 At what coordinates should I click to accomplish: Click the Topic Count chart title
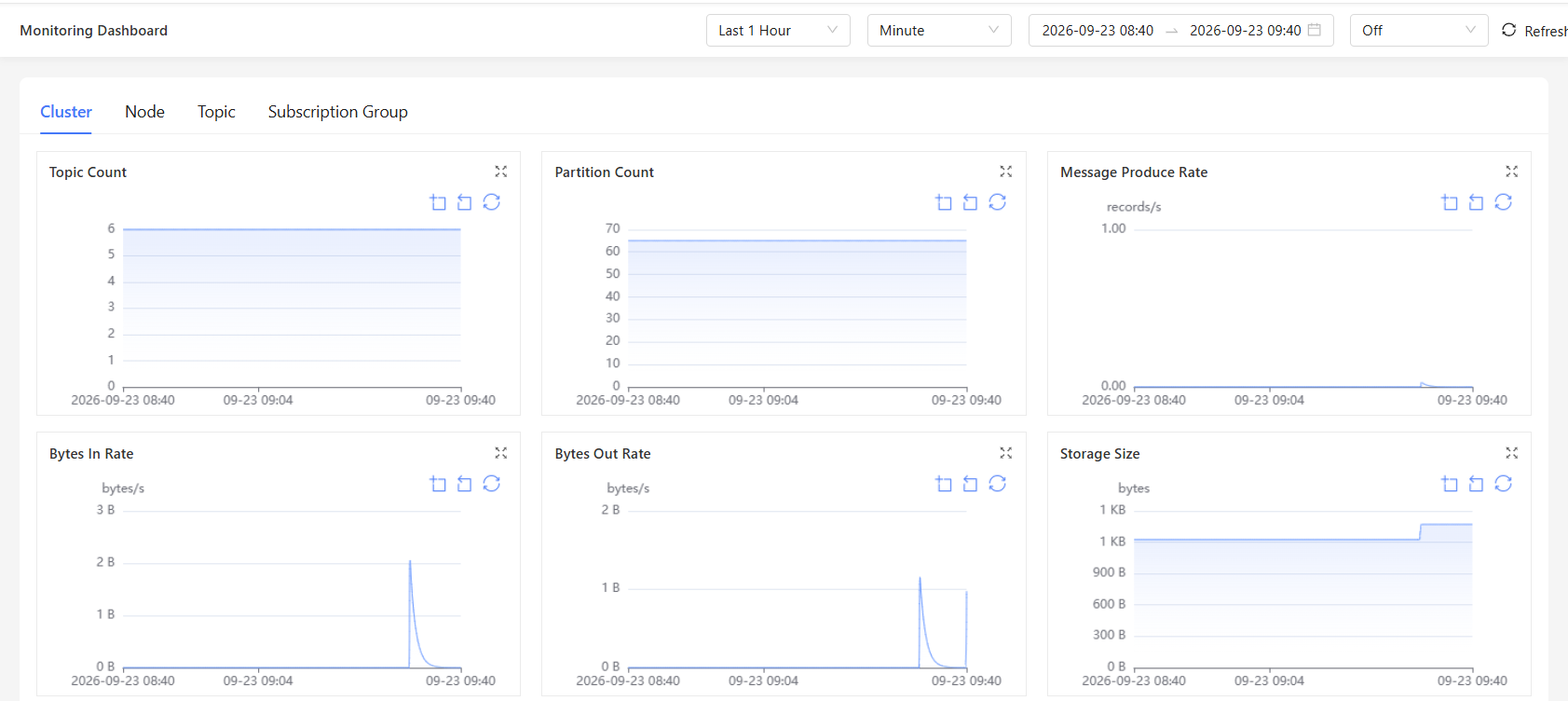point(88,172)
